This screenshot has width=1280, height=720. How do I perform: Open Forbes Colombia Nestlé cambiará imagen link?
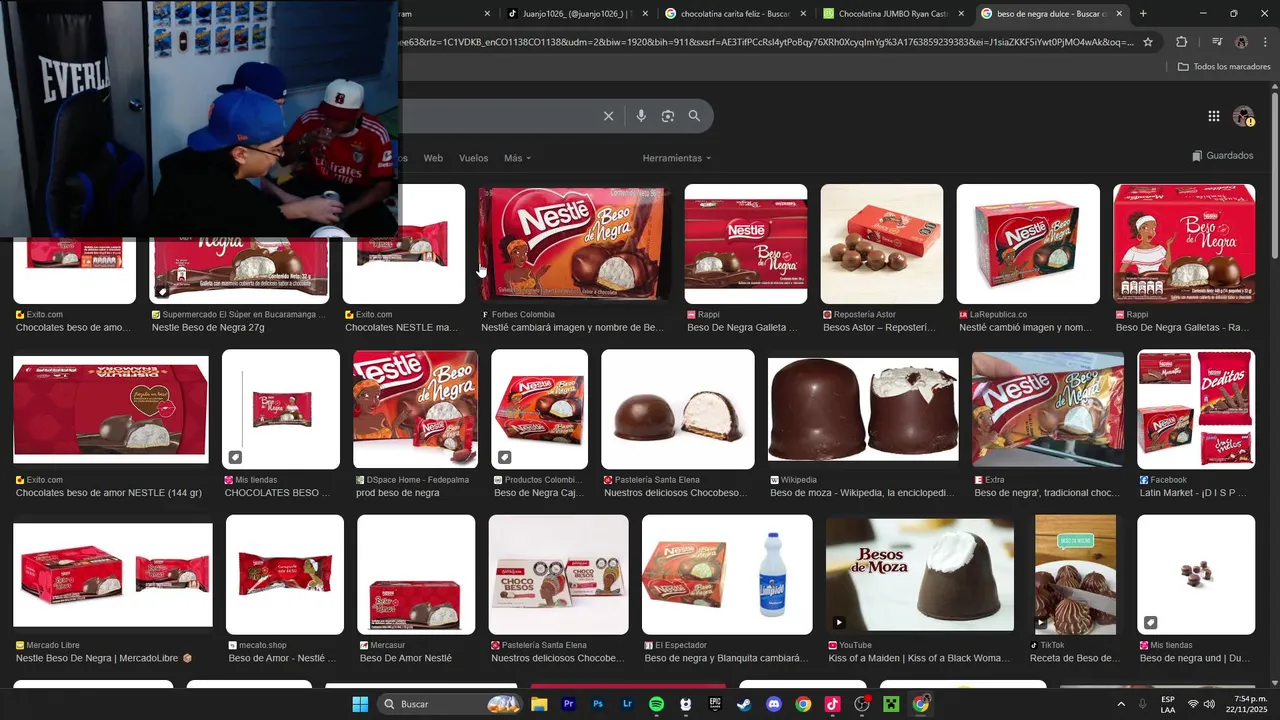coord(573,327)
